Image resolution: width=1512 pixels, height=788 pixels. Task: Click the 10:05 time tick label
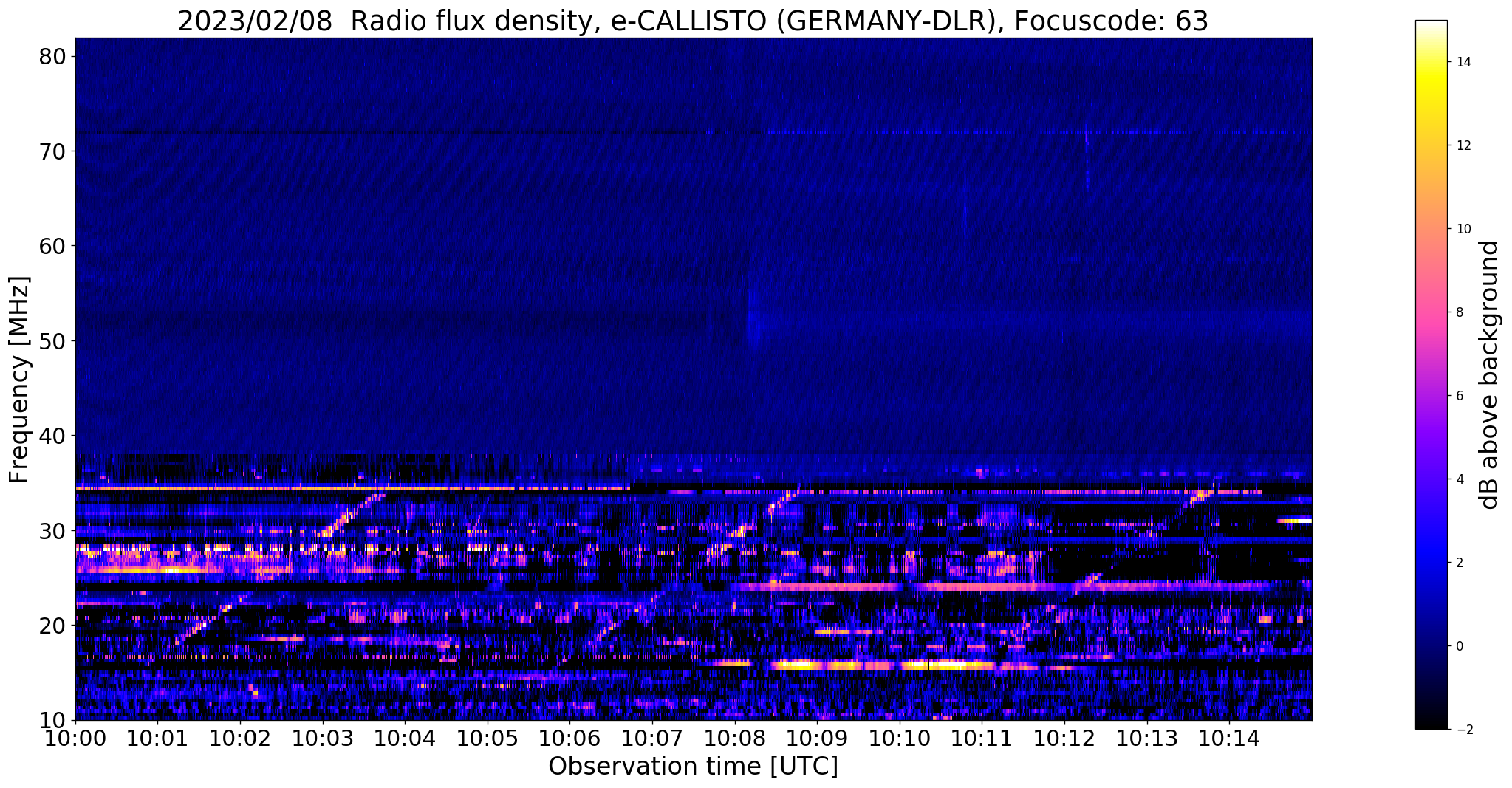(x=488, y=738)
